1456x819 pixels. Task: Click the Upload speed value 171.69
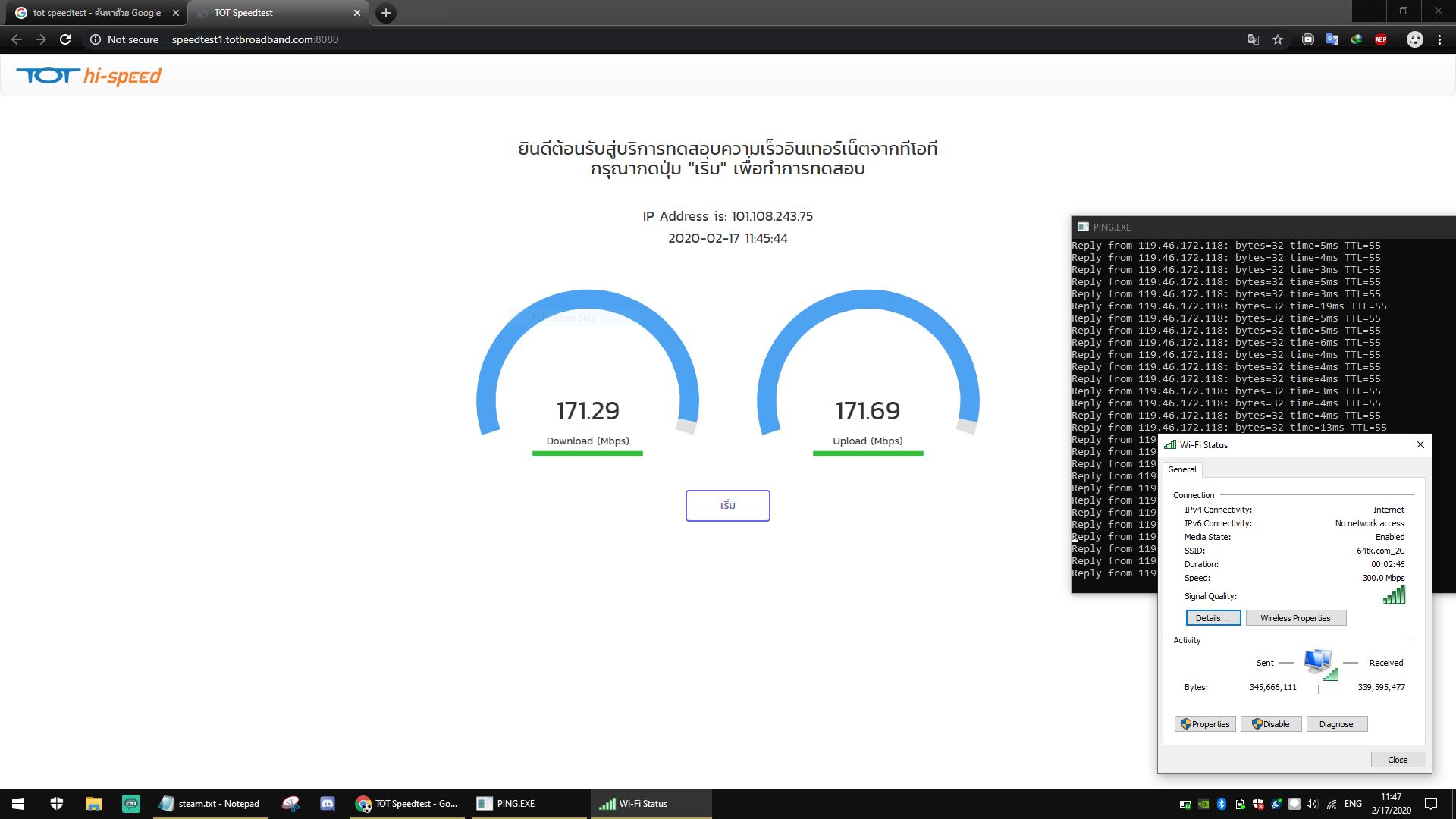[868, 411]
